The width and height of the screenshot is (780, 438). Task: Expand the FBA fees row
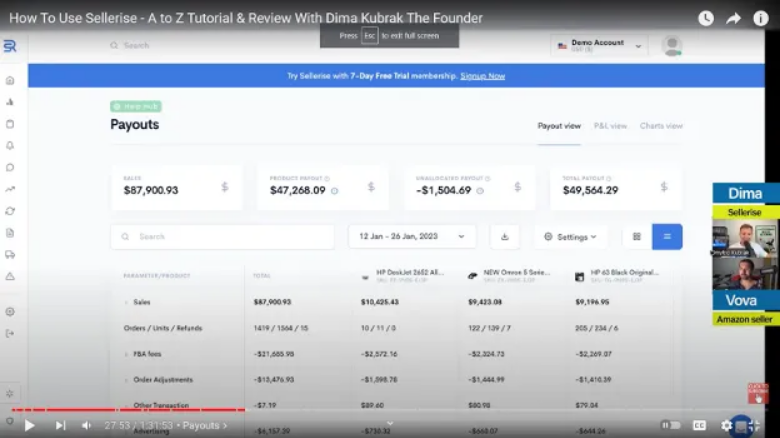[126, 354]
